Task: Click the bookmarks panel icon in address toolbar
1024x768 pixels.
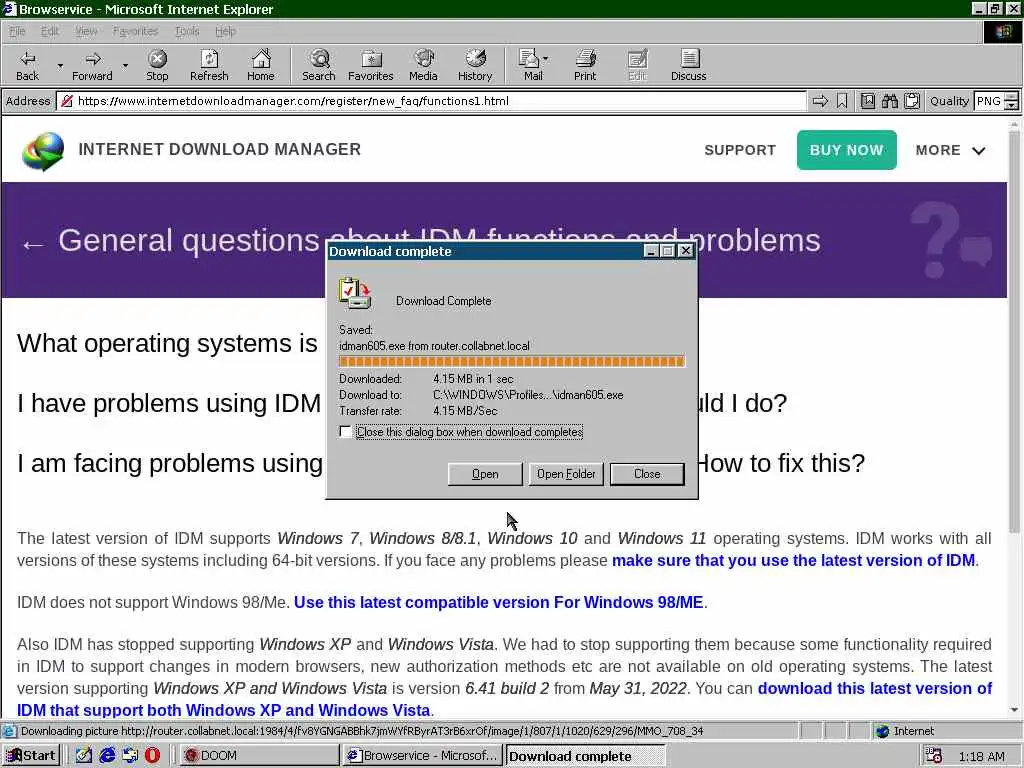Action: (868, 101)
